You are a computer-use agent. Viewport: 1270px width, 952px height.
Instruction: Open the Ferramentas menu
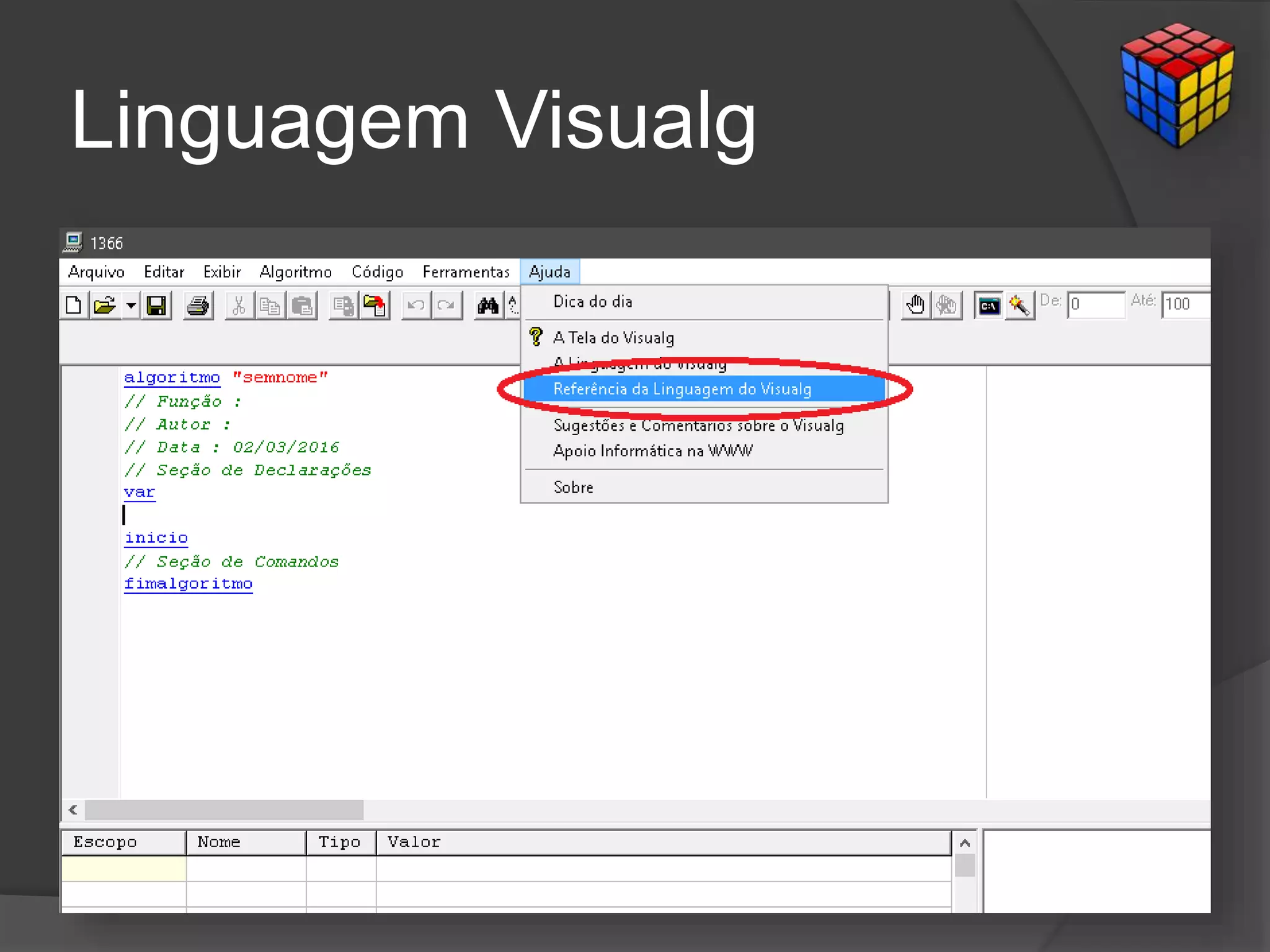pos(466,272)
